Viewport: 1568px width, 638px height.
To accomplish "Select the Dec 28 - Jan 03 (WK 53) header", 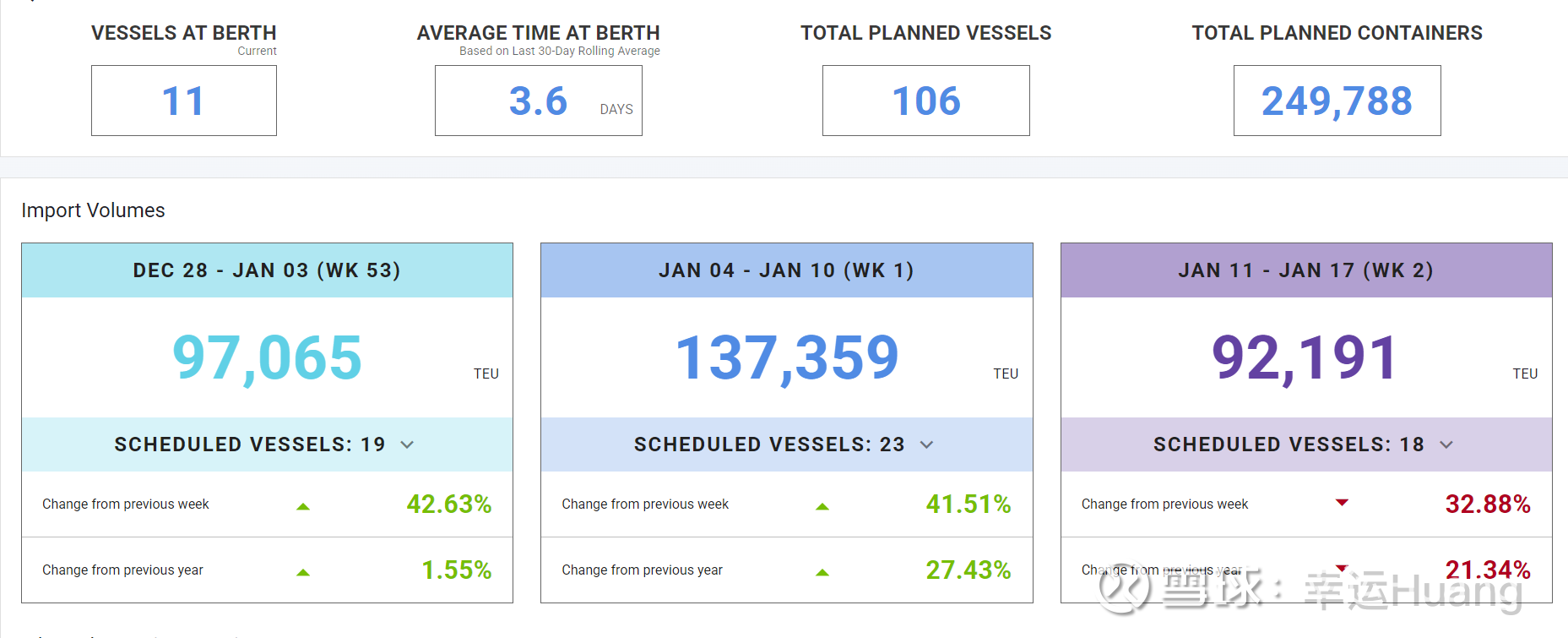I will click(267, 270).
